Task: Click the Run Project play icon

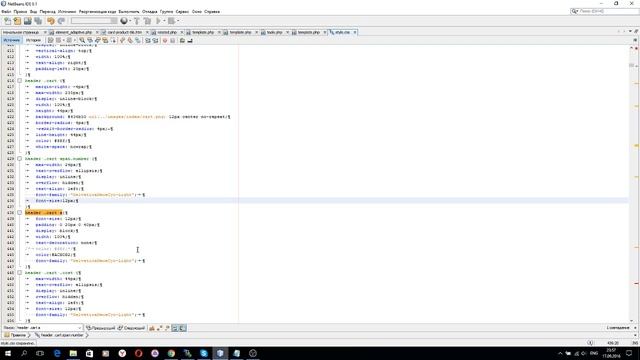Action: tap(158, 21)
